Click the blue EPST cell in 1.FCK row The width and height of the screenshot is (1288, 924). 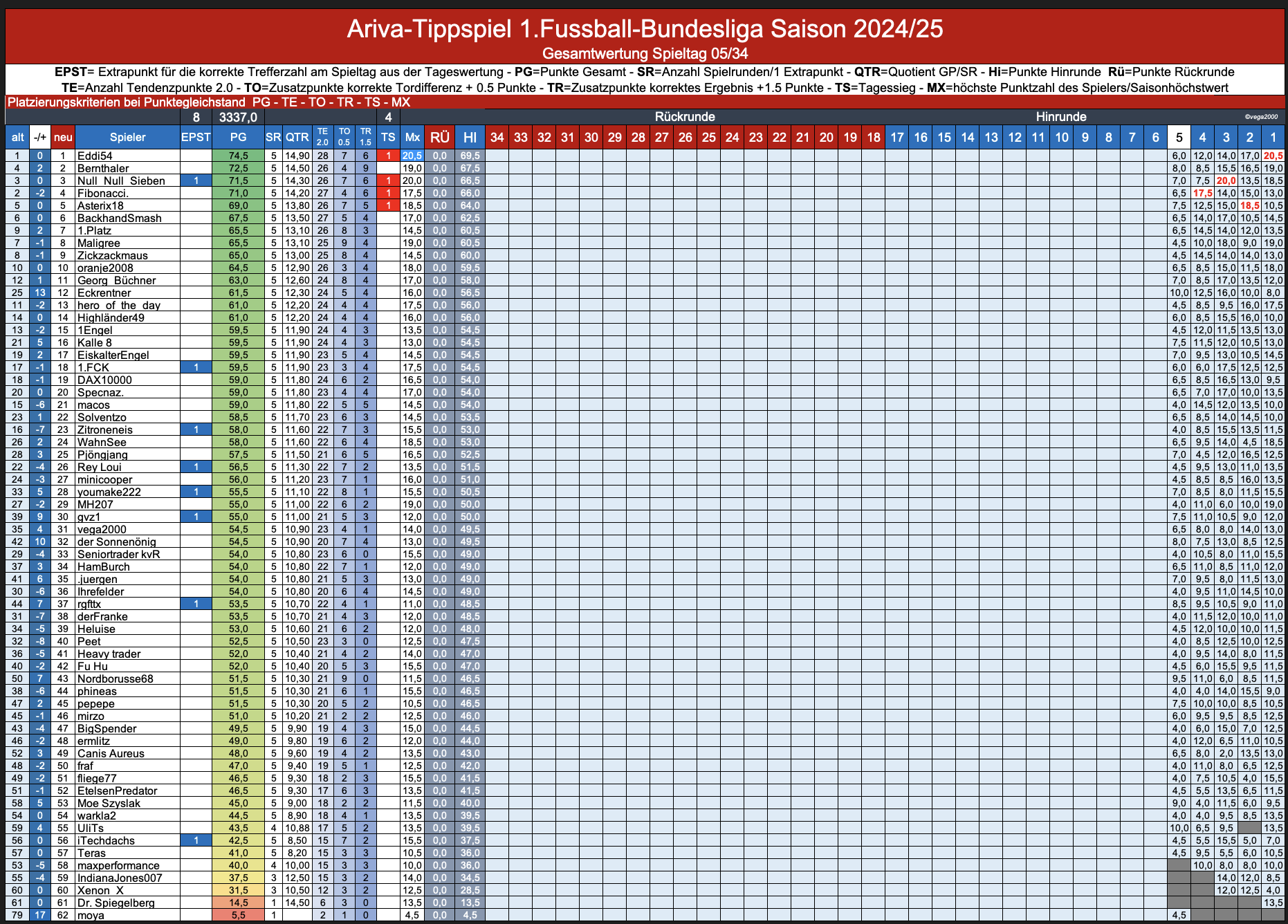(196, 367)
